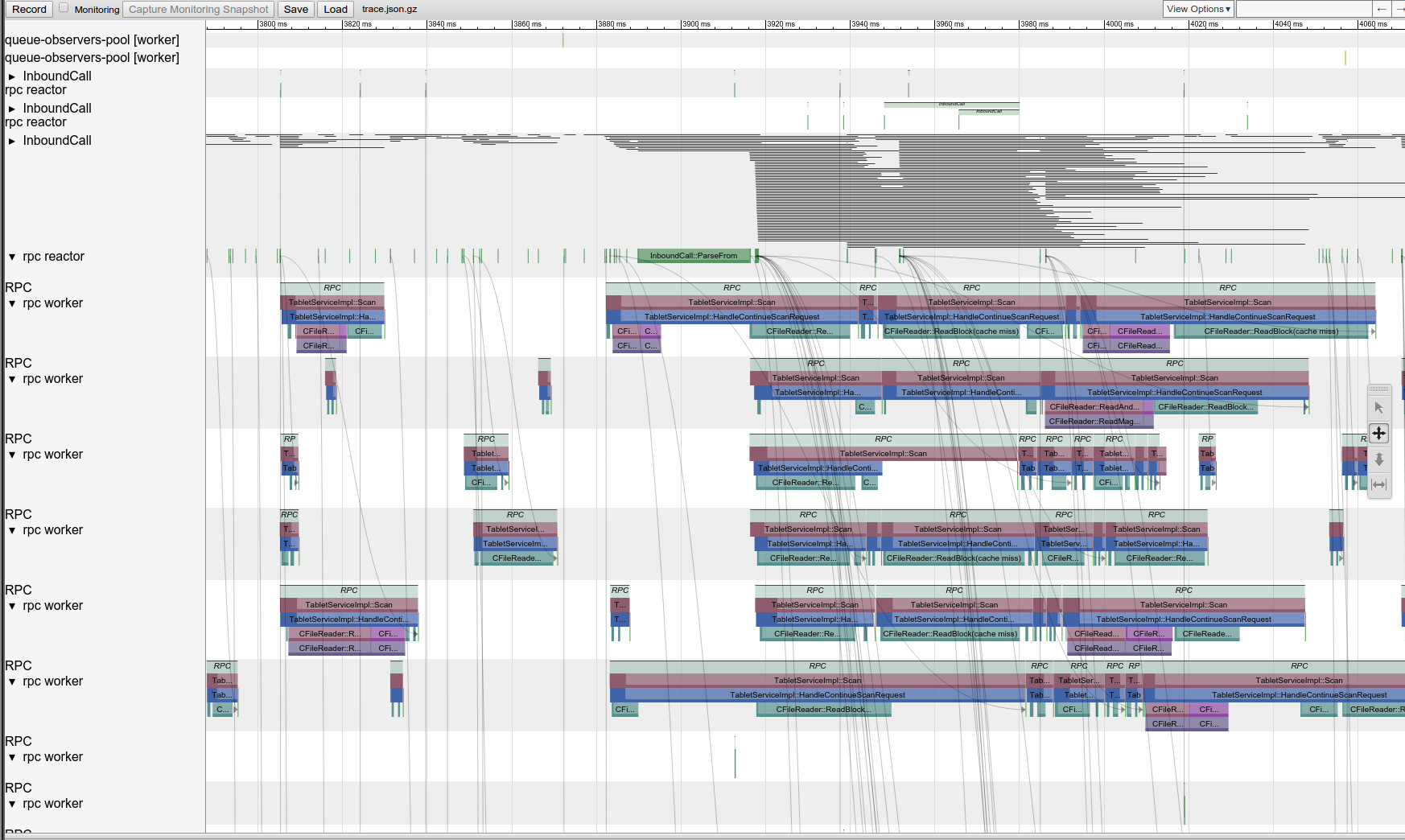Collapse the rpc reactor track with the down triangle
This screenshot has height=840, width=1405.
[12, 257]
